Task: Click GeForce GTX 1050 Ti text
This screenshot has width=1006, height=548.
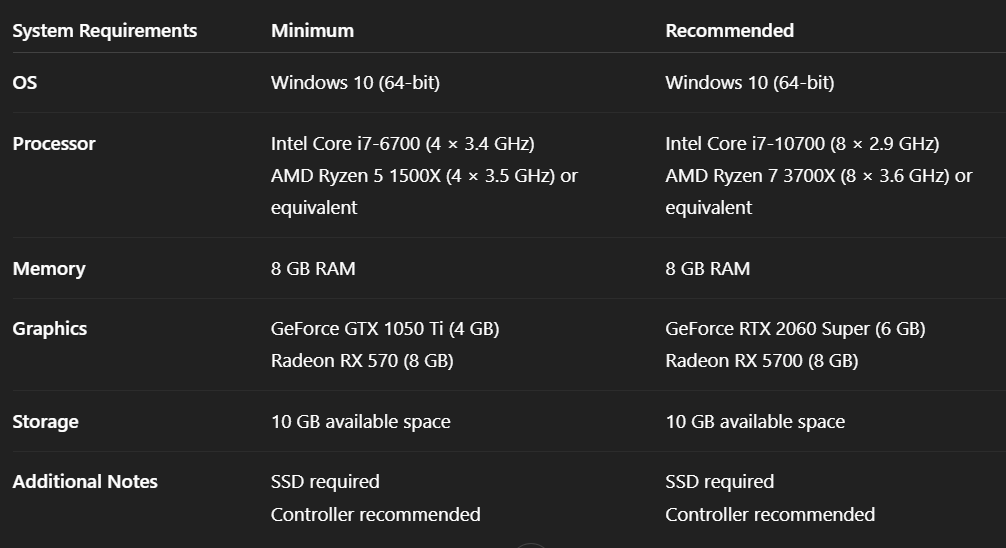Action: click(385, 329)
